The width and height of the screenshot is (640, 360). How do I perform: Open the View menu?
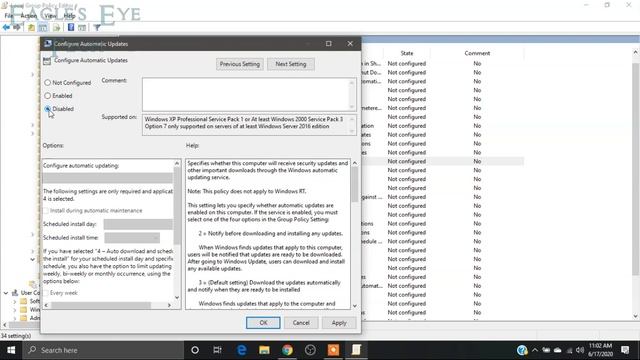point(50,16)
